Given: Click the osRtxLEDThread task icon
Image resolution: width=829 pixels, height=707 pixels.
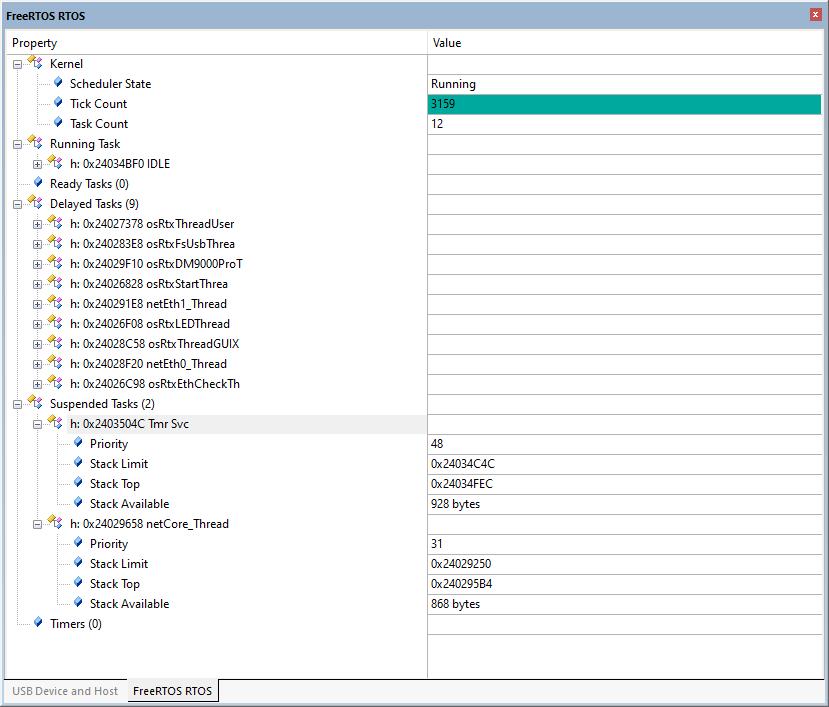Looking at the screenshot, I should [x=55, y=323].
